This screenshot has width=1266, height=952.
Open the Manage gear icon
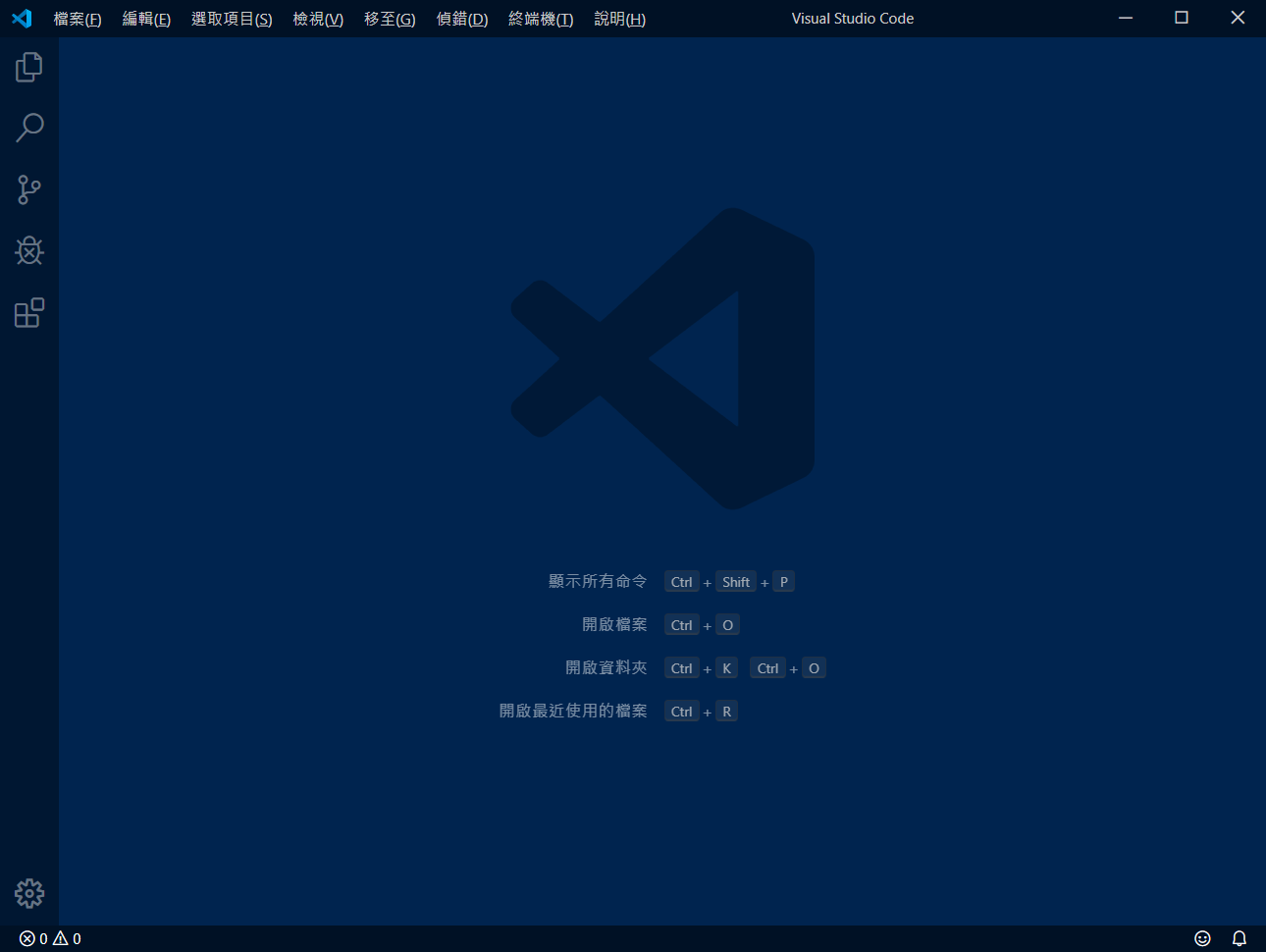29,893
